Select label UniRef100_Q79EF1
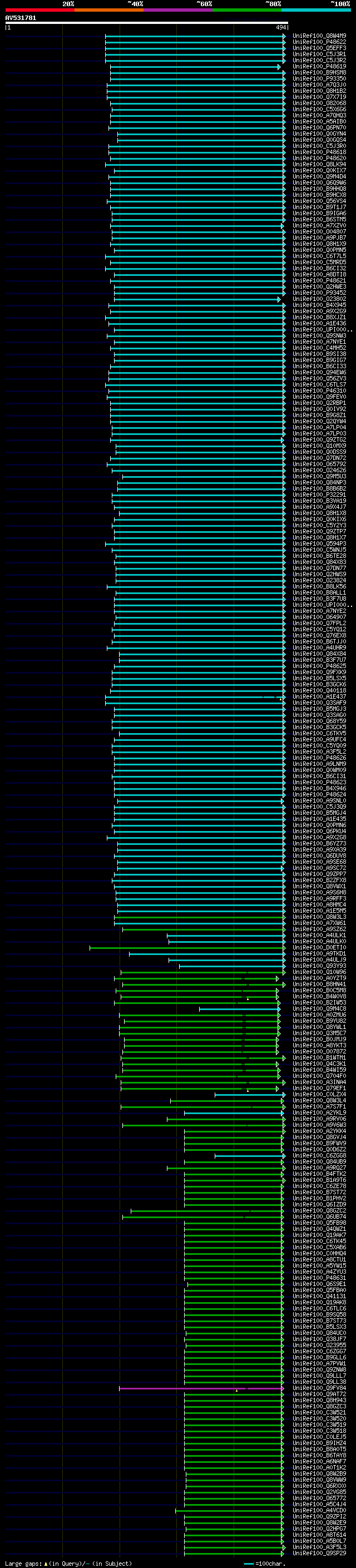 (319, 1089)
